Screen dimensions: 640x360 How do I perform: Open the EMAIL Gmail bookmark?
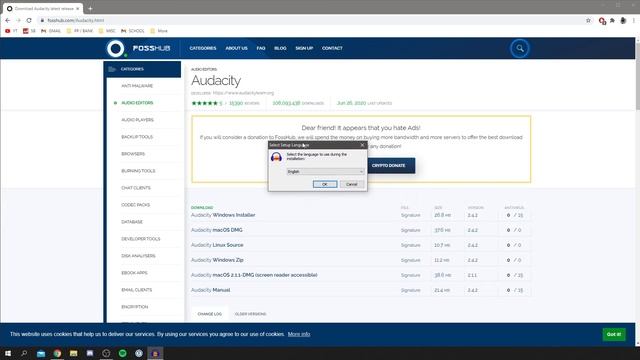click(51, 31)
